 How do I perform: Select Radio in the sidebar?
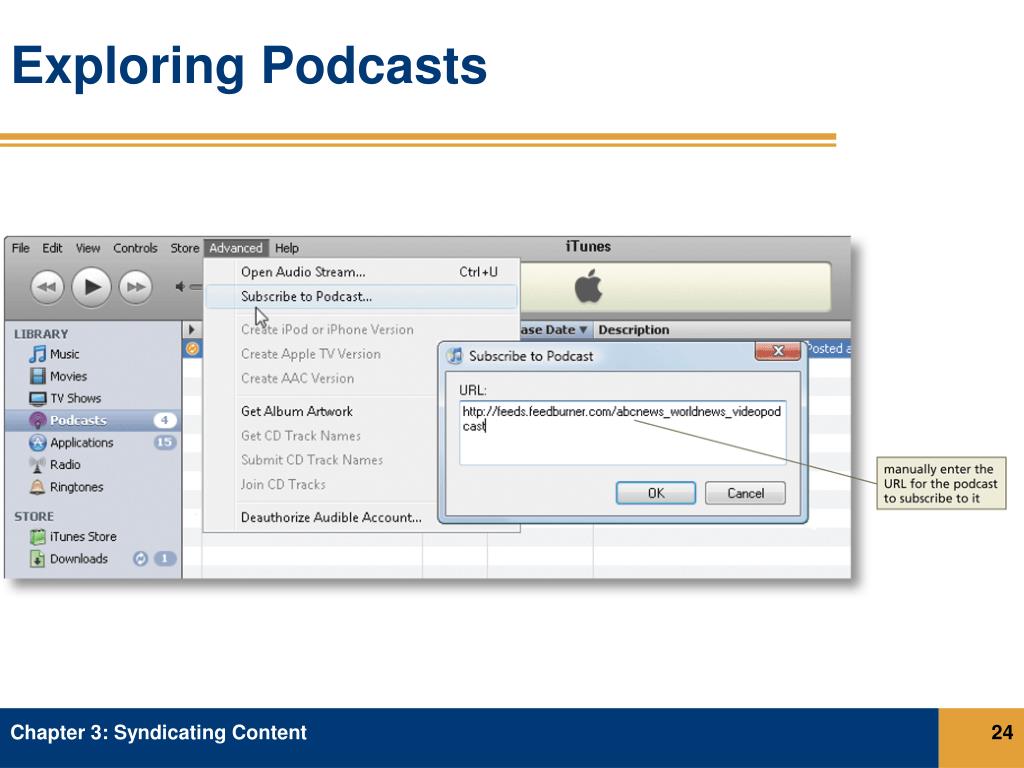[x=93, y=465]
